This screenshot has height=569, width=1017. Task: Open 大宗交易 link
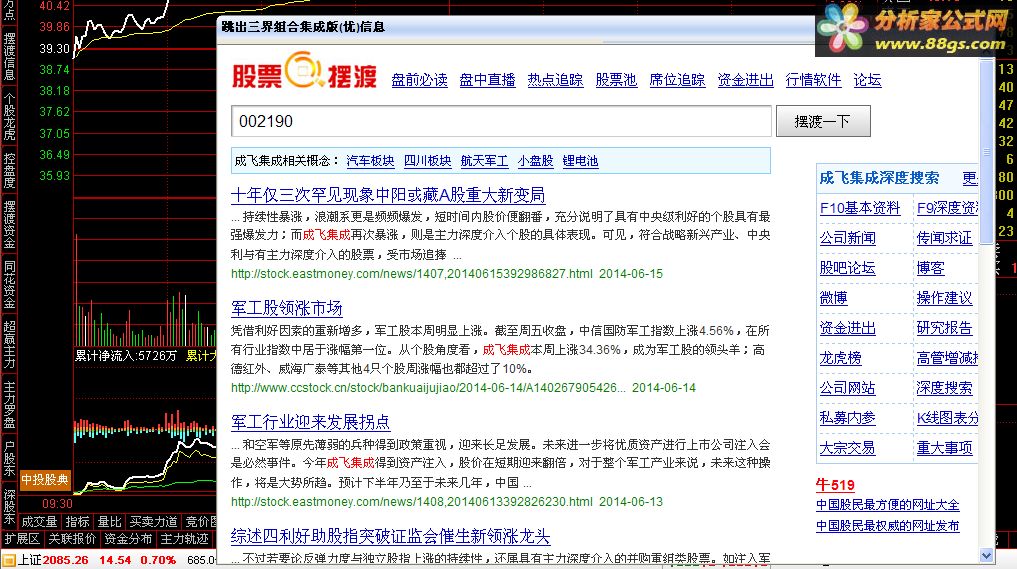coord(848,448)
